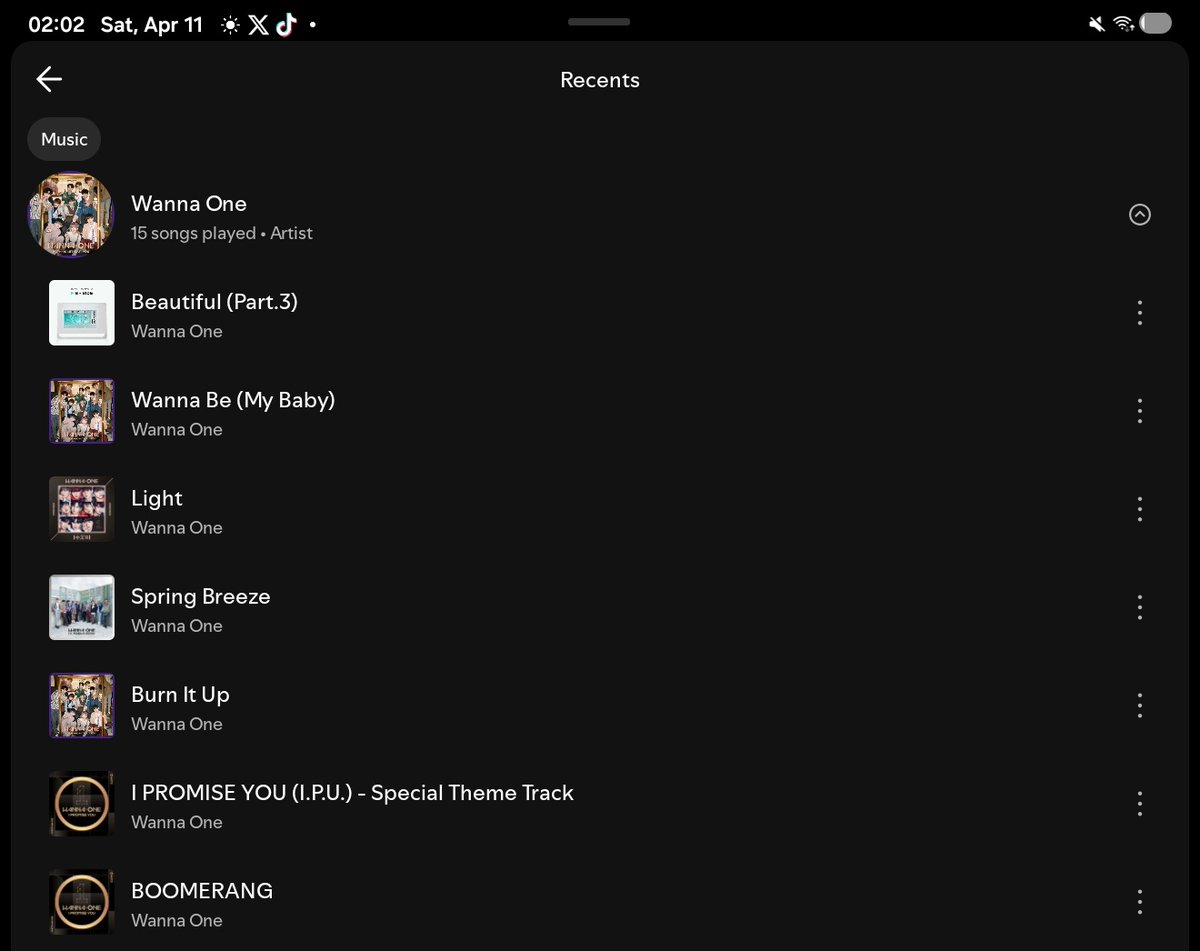Play the song Burn It Up

(600, 705)
